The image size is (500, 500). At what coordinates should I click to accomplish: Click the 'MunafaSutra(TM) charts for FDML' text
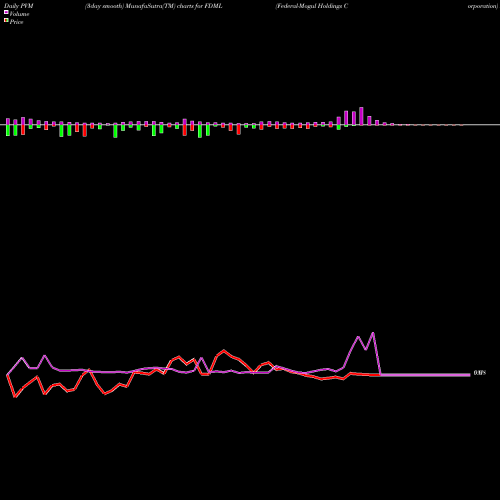point(174,6)
